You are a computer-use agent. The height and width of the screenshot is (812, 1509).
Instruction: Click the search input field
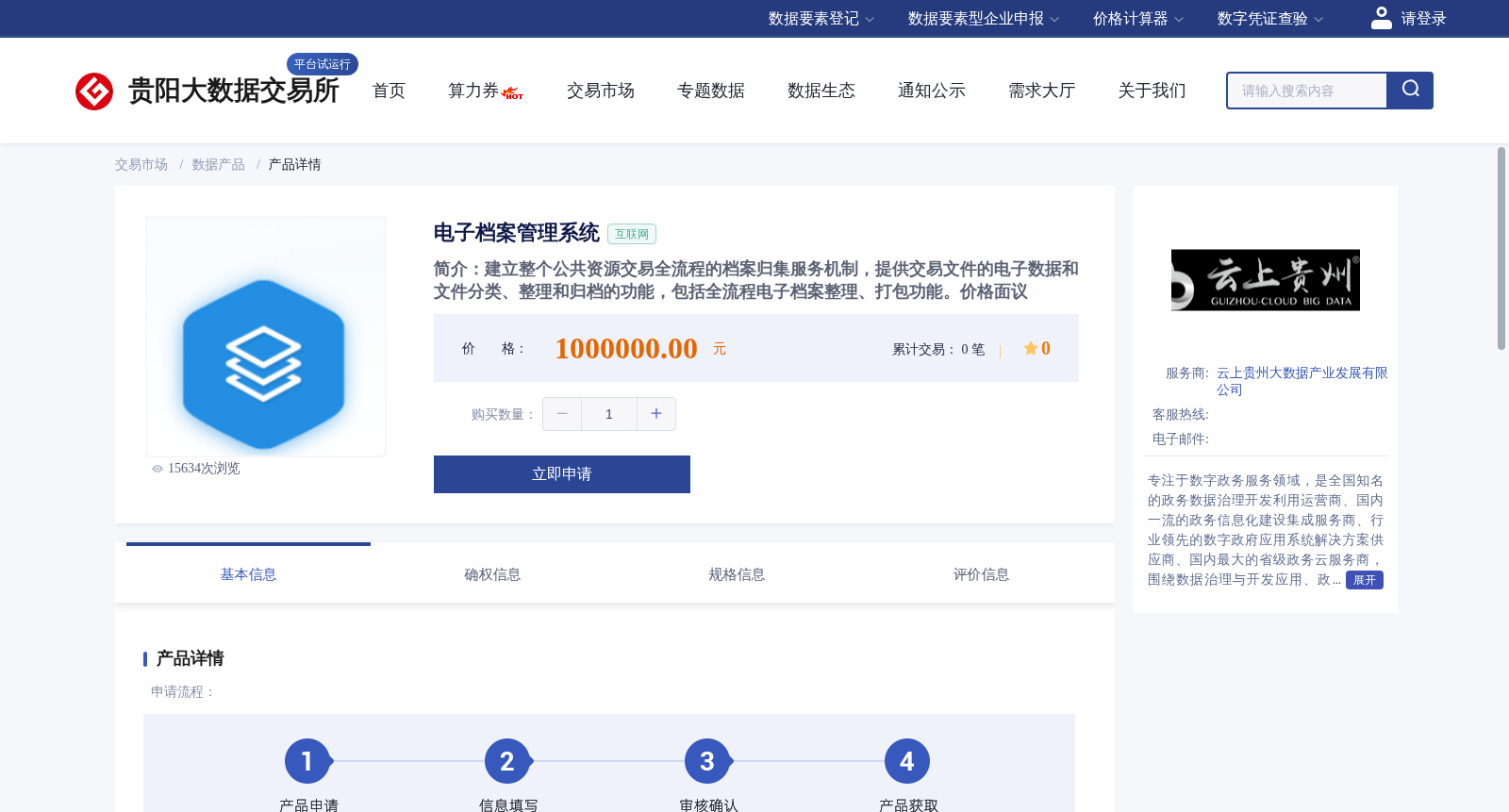click(x=1307, y=91)
